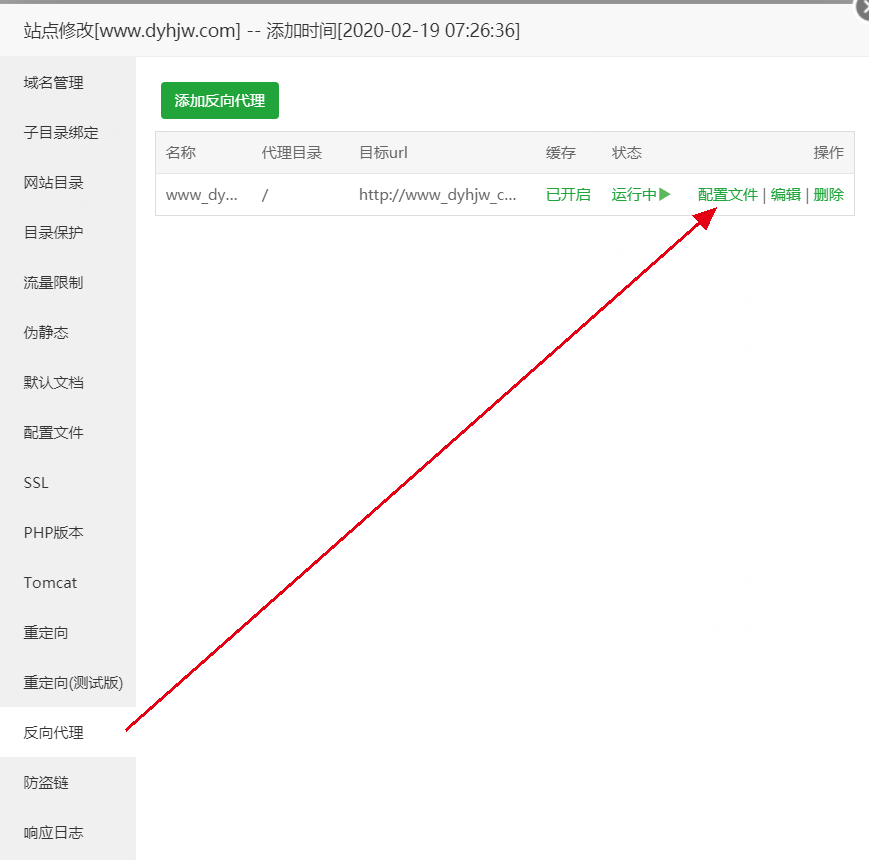Open the SSL settings tab
869x860 pixels.
(x=36, y=483)
